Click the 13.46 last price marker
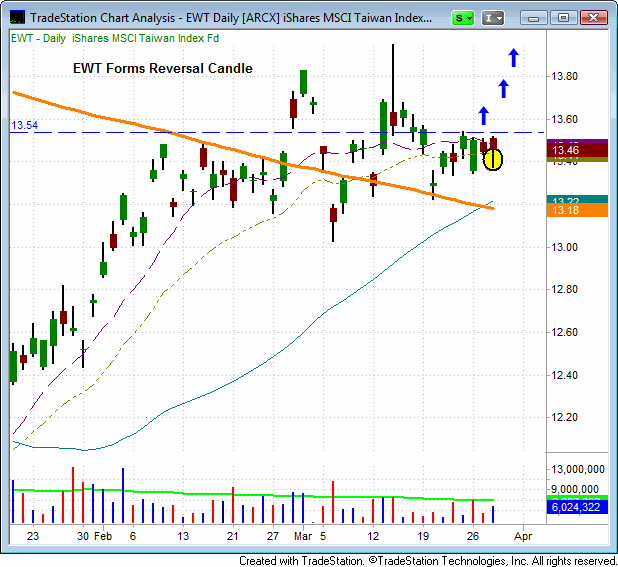618x567 pixels. [577, 150]
